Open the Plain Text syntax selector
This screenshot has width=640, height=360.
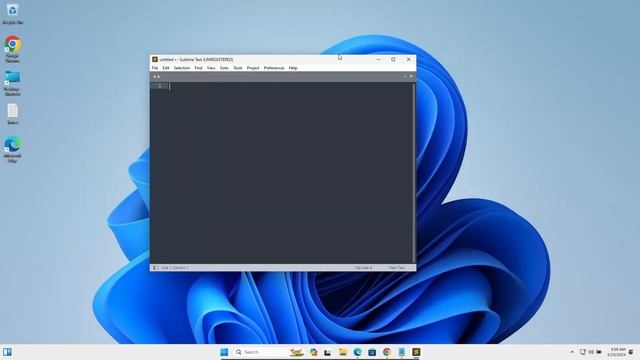(x=397, y=268)
